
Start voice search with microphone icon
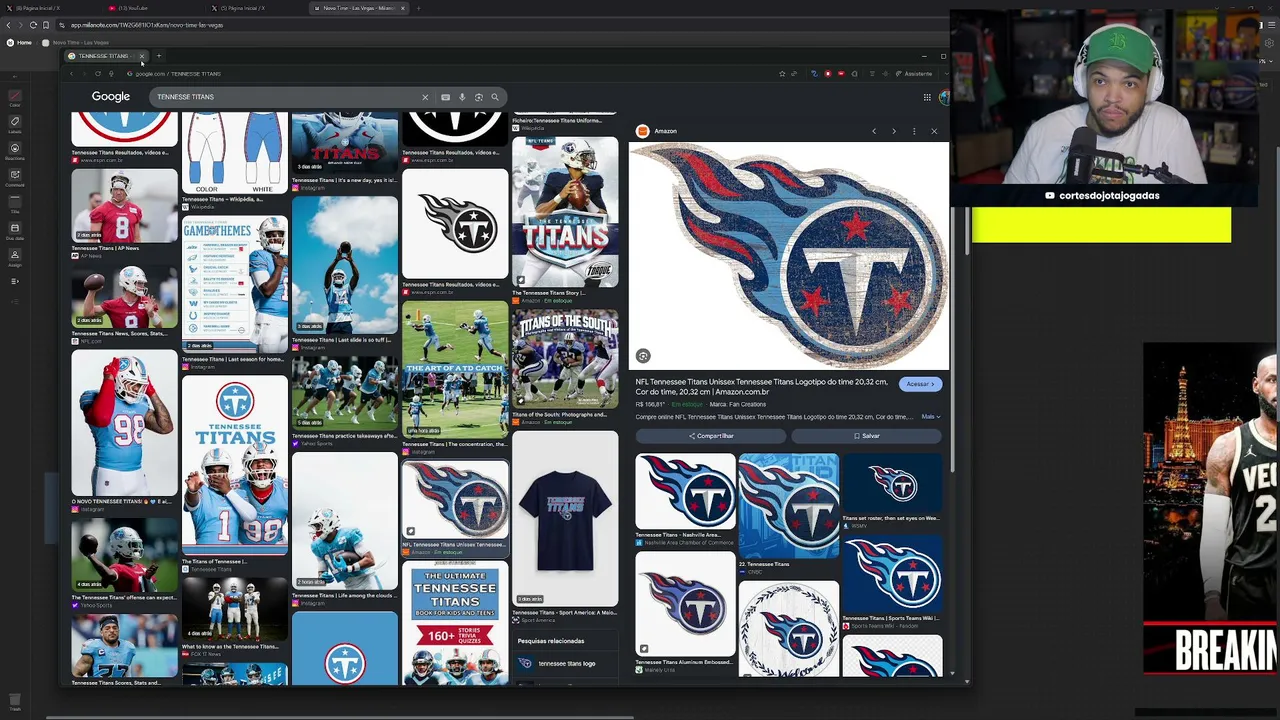[x=462, y=97]
